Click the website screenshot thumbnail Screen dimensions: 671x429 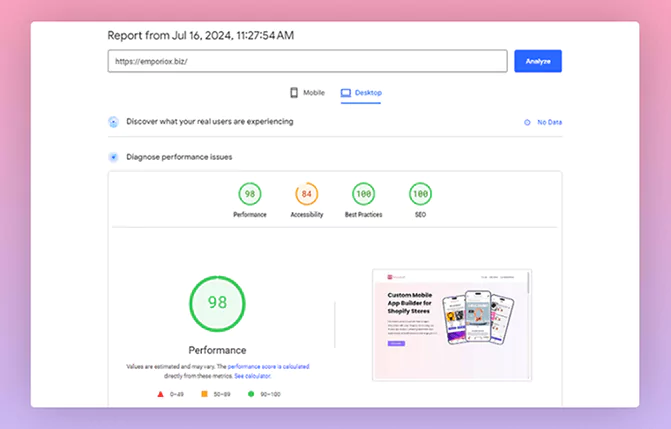tap(451, 325)
